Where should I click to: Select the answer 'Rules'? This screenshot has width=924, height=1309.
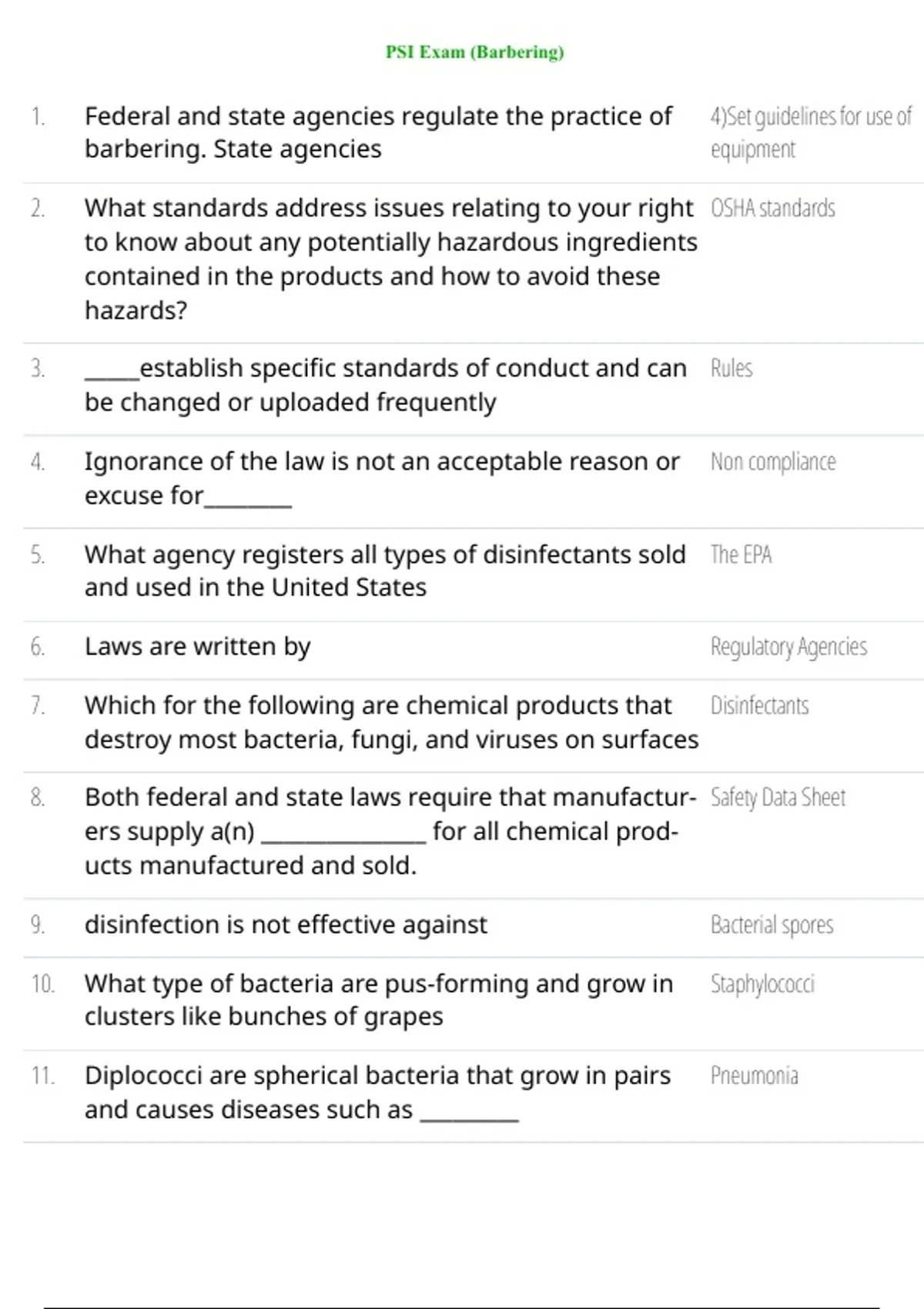(731, 369)
